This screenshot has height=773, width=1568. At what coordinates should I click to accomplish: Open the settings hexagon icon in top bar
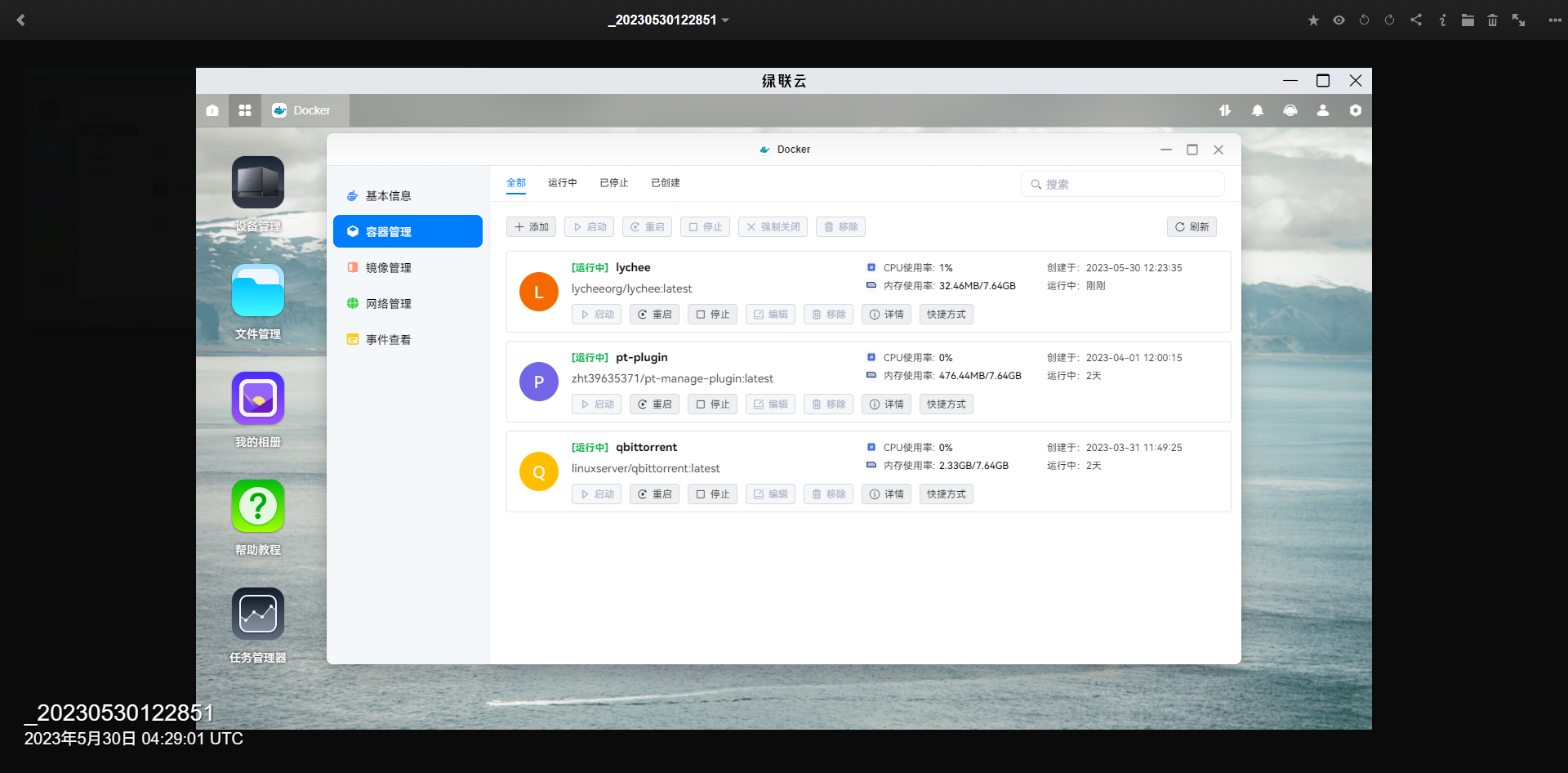pyautogui.click(x=1356, y=110)
